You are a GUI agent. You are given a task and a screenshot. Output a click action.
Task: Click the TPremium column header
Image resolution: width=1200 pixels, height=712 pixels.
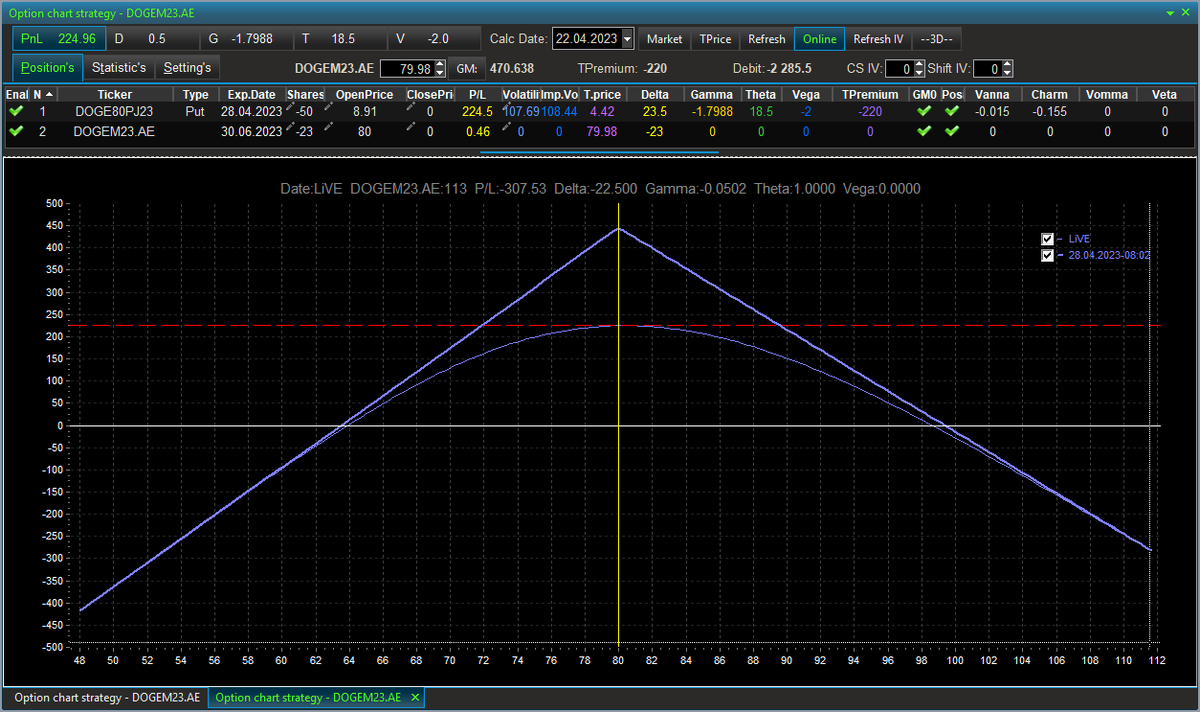click(x=870, y=94)
